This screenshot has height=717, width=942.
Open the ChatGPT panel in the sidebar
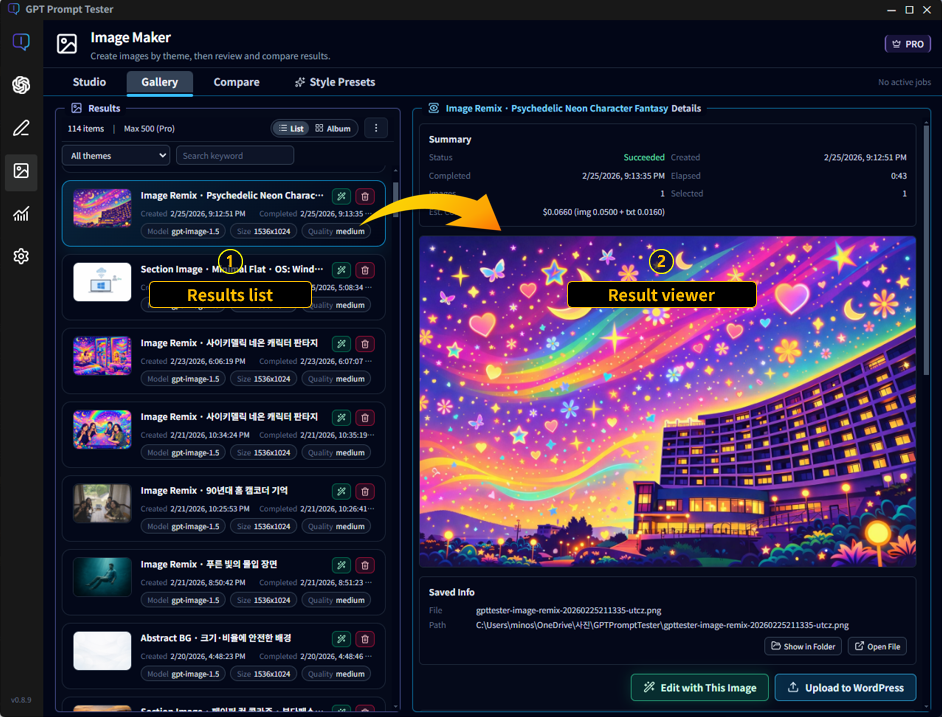[x=21, y=85]
